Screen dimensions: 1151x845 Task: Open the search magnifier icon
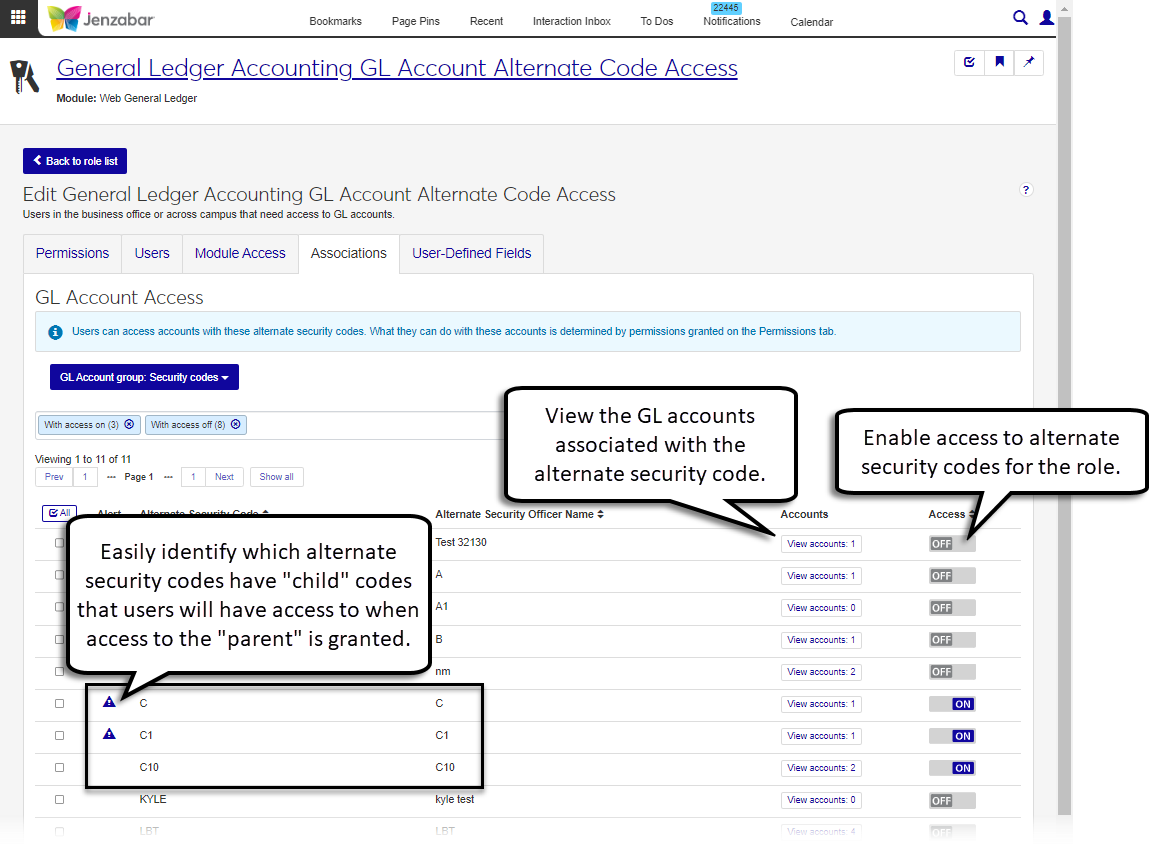[x=1020, y=18]
